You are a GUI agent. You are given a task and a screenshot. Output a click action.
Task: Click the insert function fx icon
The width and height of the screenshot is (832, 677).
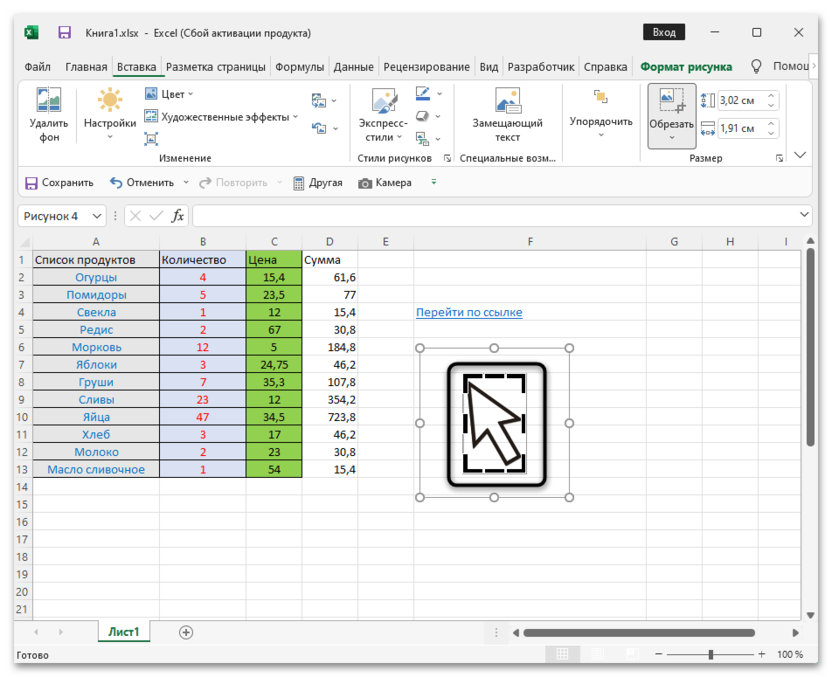[x=177, y=216]
